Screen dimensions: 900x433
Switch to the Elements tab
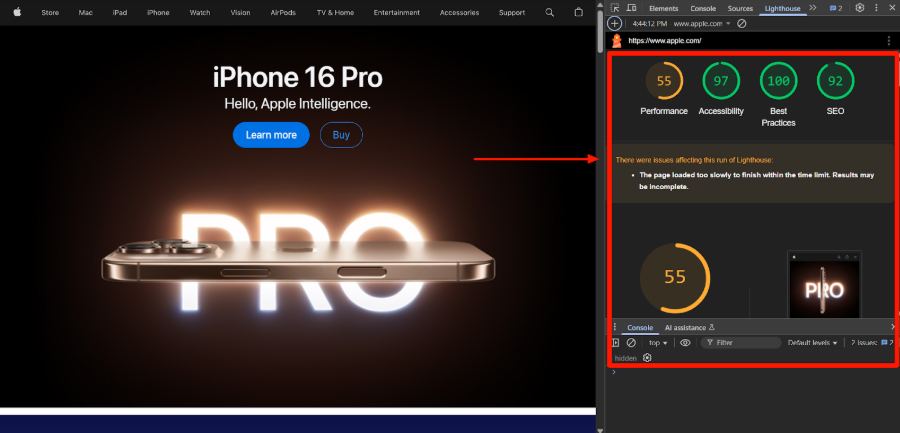tap(664, 8)
